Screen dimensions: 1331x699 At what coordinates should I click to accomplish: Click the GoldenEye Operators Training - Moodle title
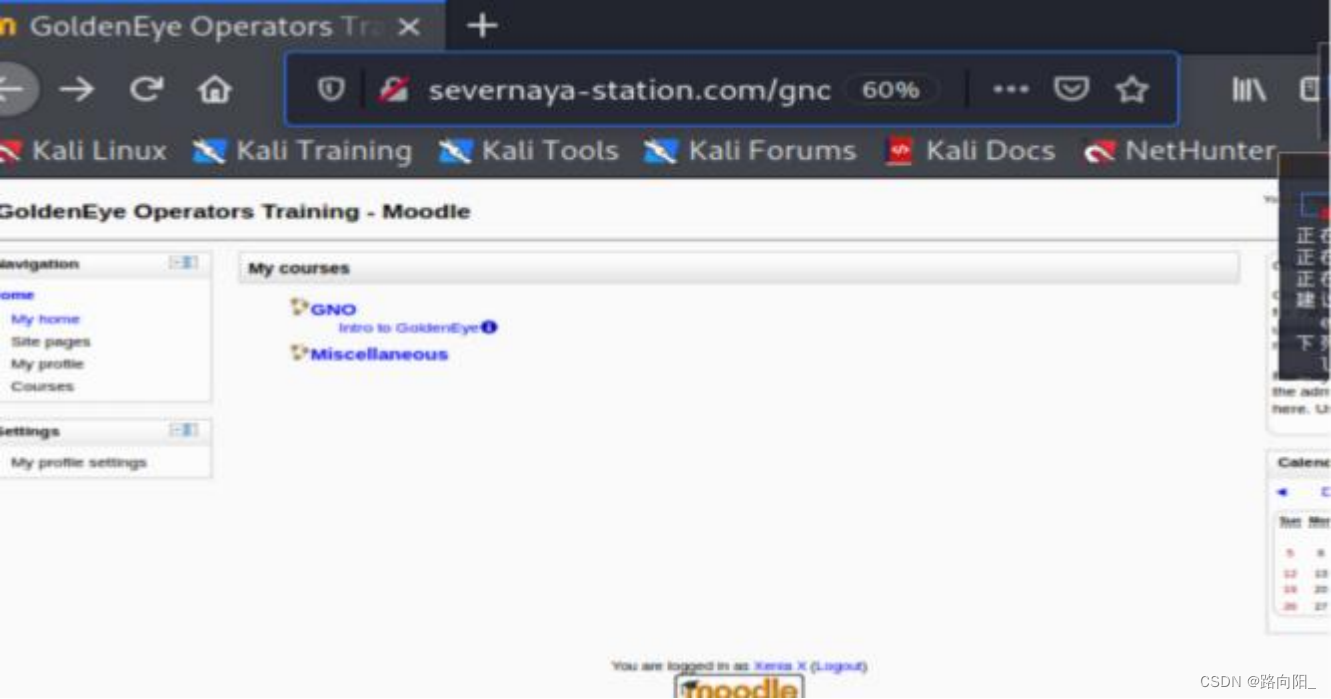[x=233, y=211]
